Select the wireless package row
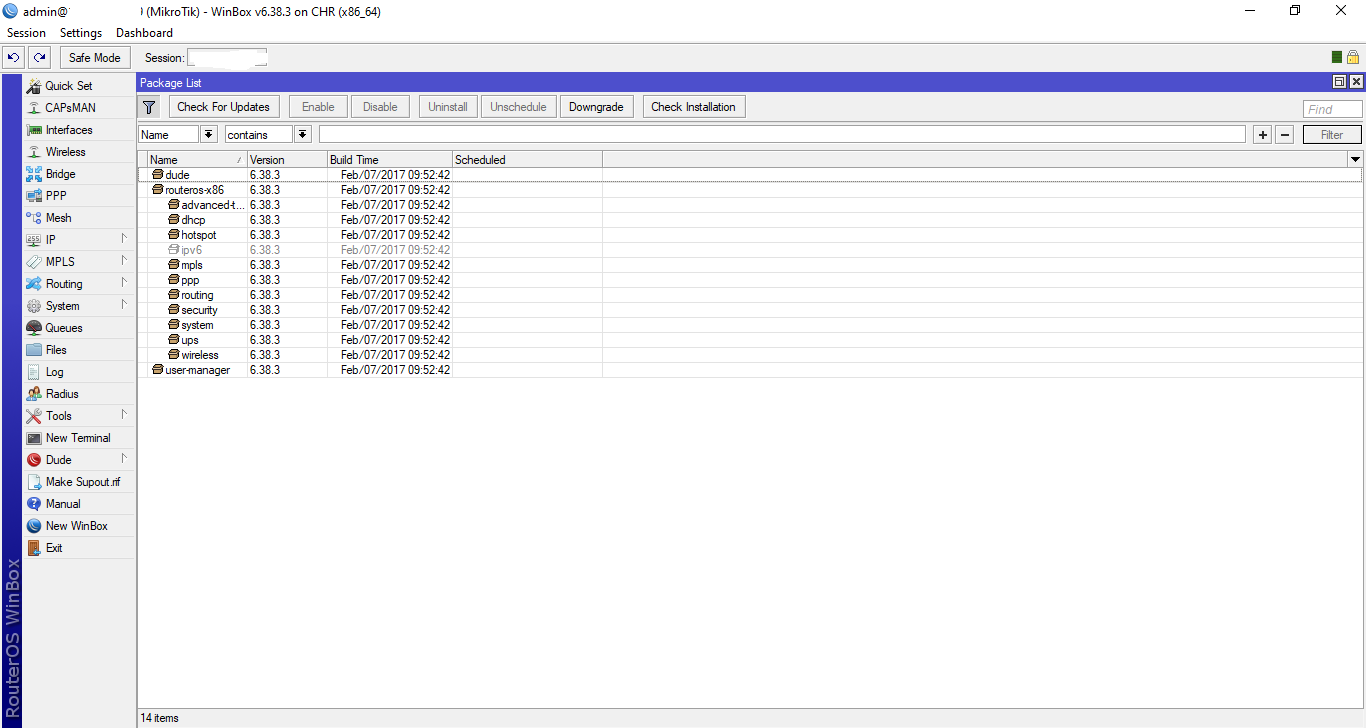The image size is (1366, 728). 750,355
